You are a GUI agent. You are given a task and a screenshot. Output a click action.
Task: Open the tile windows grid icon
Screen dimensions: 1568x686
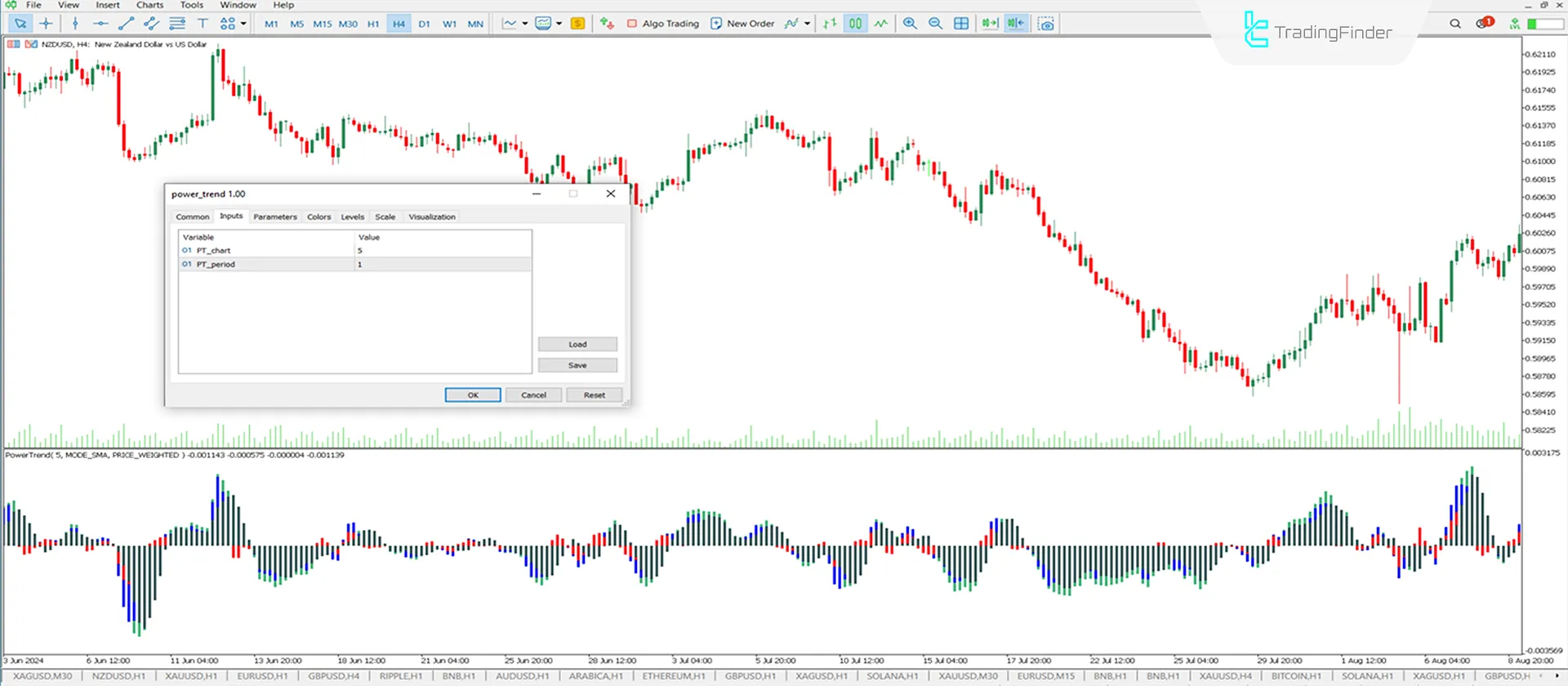(x=961, y=24)
